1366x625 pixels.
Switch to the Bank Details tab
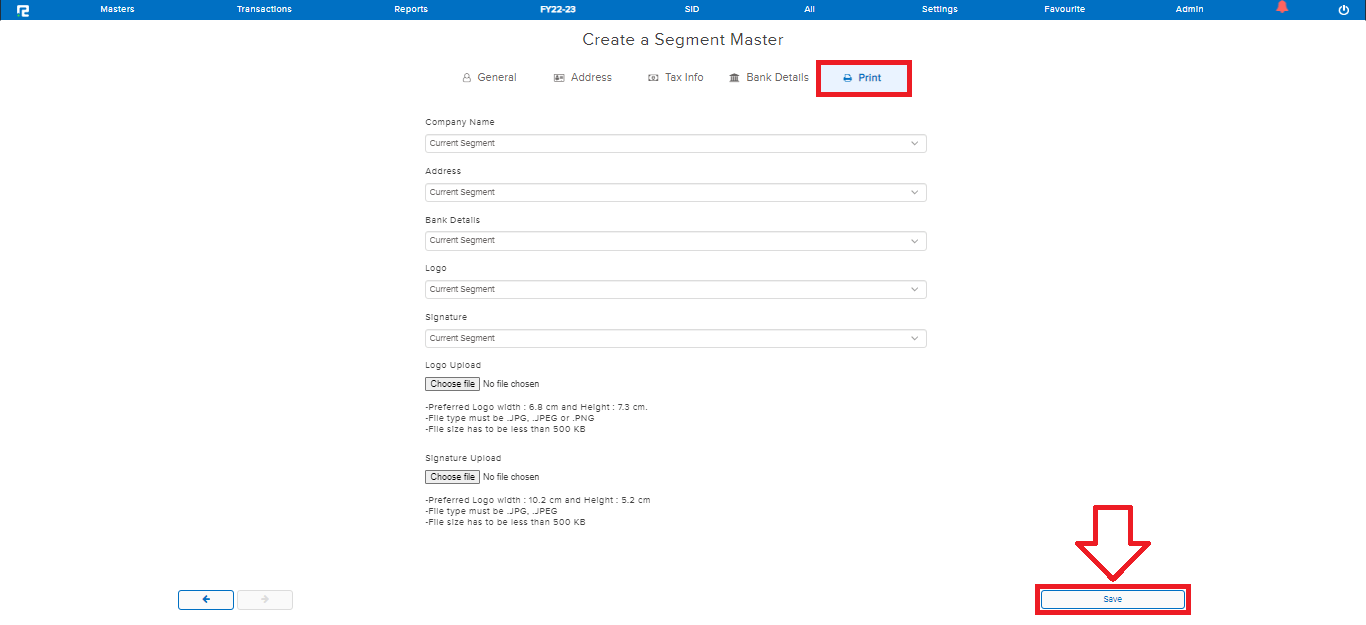click(777, 77)
